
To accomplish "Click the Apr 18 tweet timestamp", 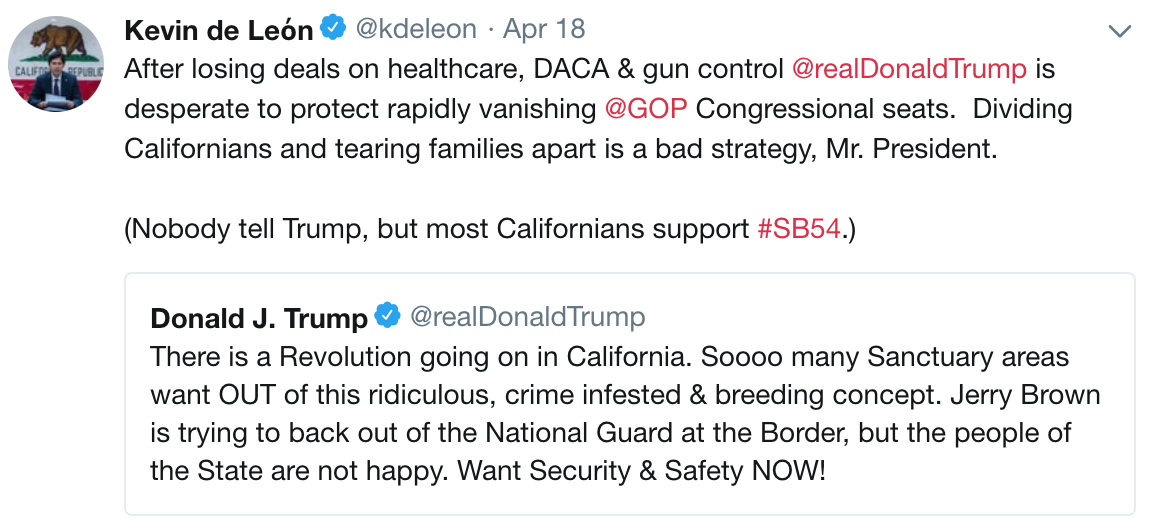I will pyautogui.click(x=544, y=30).
